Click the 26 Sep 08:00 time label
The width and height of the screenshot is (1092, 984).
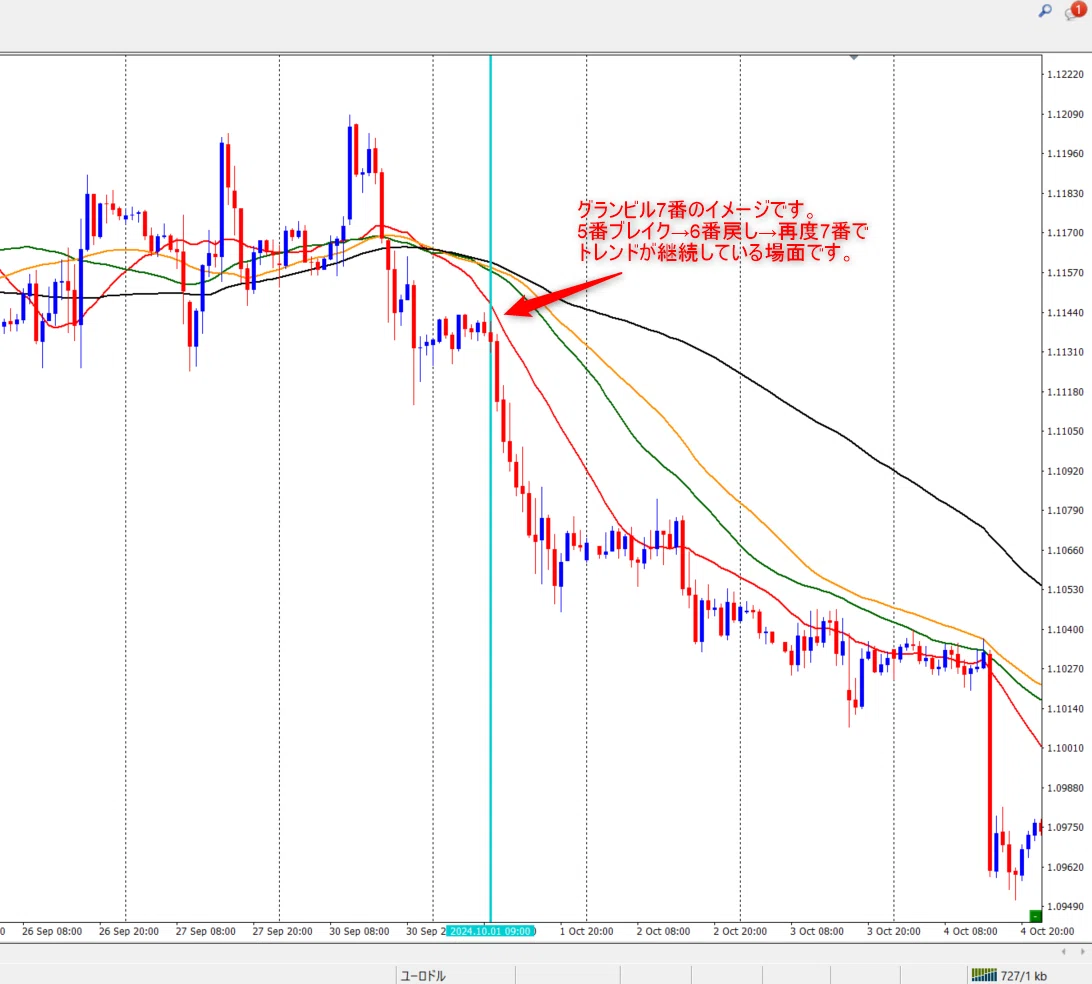point(52,932)
